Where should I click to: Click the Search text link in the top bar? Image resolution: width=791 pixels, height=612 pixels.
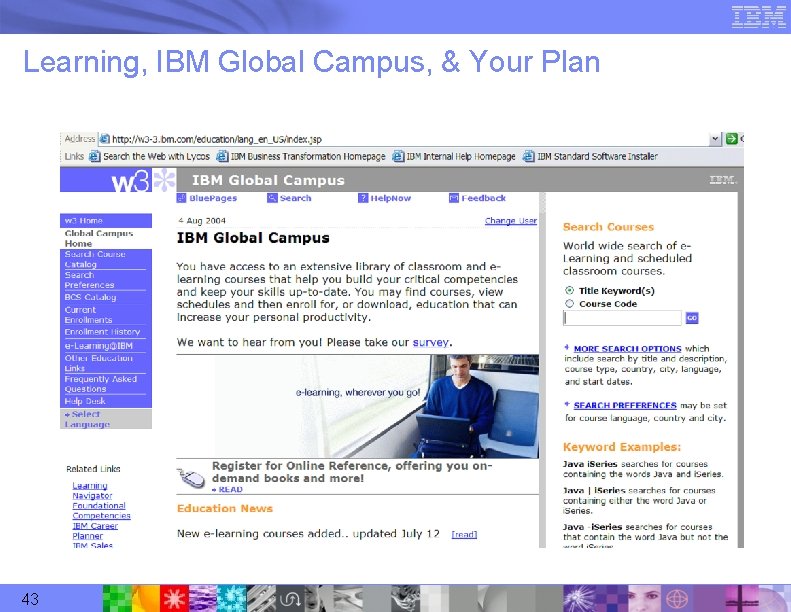[x=296, y=198]
